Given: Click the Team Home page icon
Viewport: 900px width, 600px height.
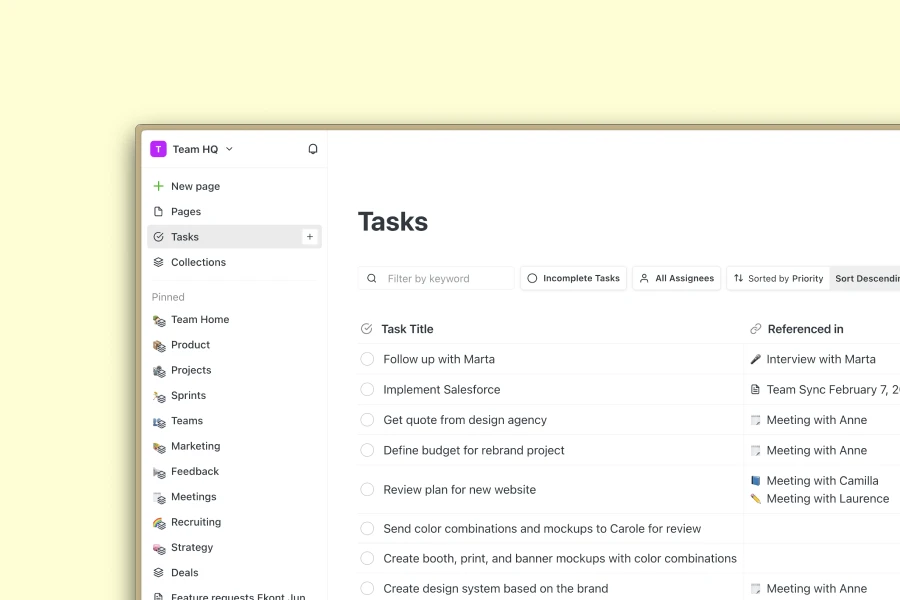Looking at the screenshot, I should pyautogui.click(x=160, y=320).
